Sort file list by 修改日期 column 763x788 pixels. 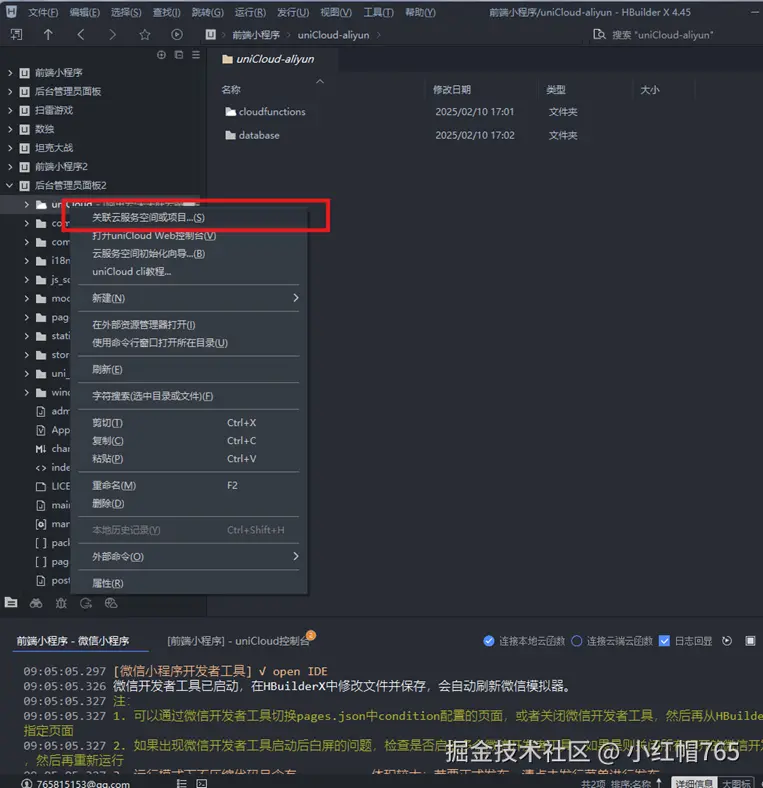452,89
